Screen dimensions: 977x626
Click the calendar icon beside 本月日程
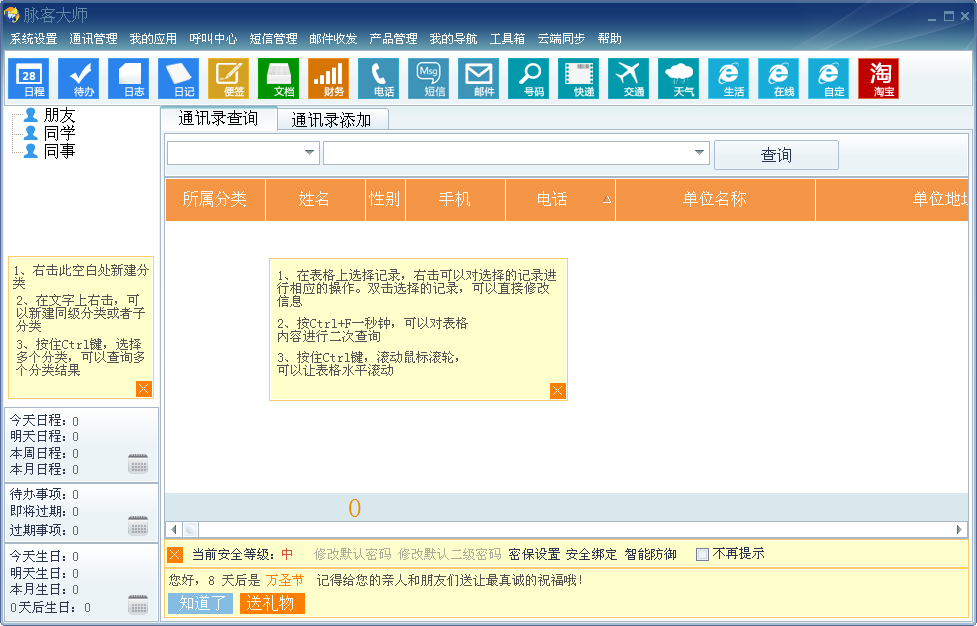point(138,464)
